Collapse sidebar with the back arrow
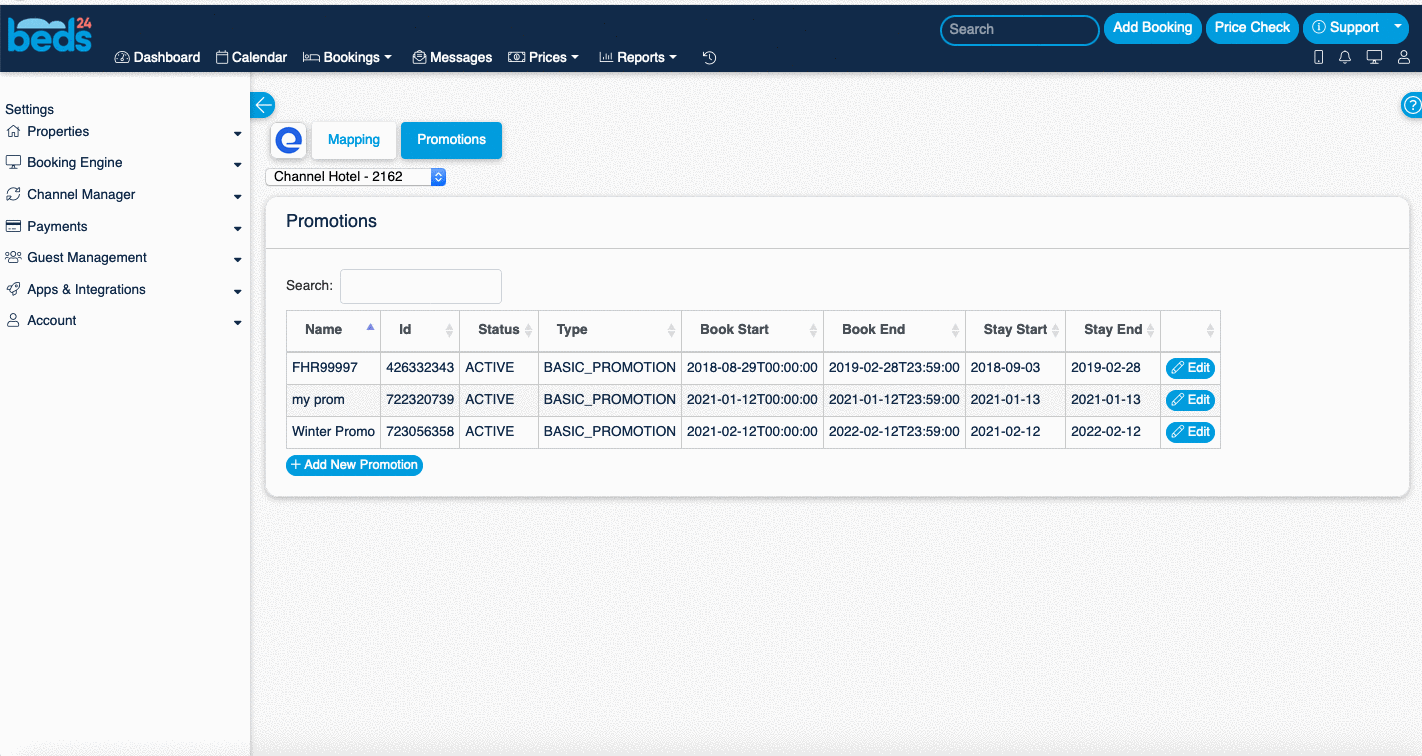The width and height of the screenshot is (1422, 756). [x=262, y=105]
